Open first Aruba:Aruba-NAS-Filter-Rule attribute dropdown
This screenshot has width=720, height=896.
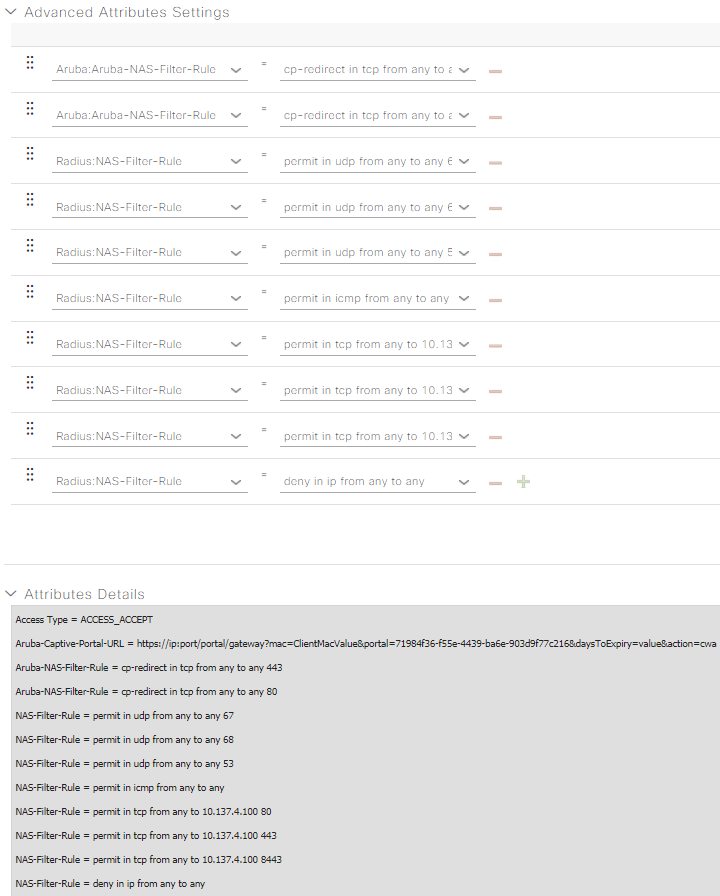[x=150, y=70]
